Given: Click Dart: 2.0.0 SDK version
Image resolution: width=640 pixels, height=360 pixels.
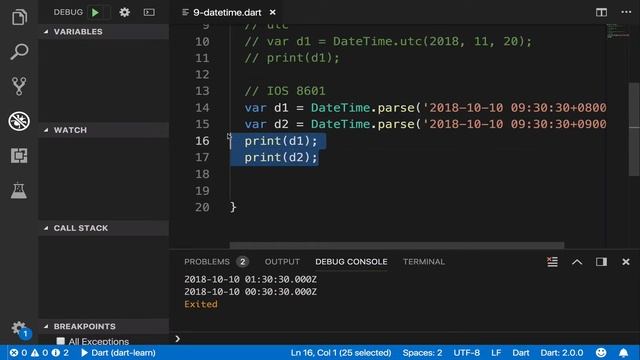Looking at the screenshot, I should pyautogui.click(x=562, y=353).
